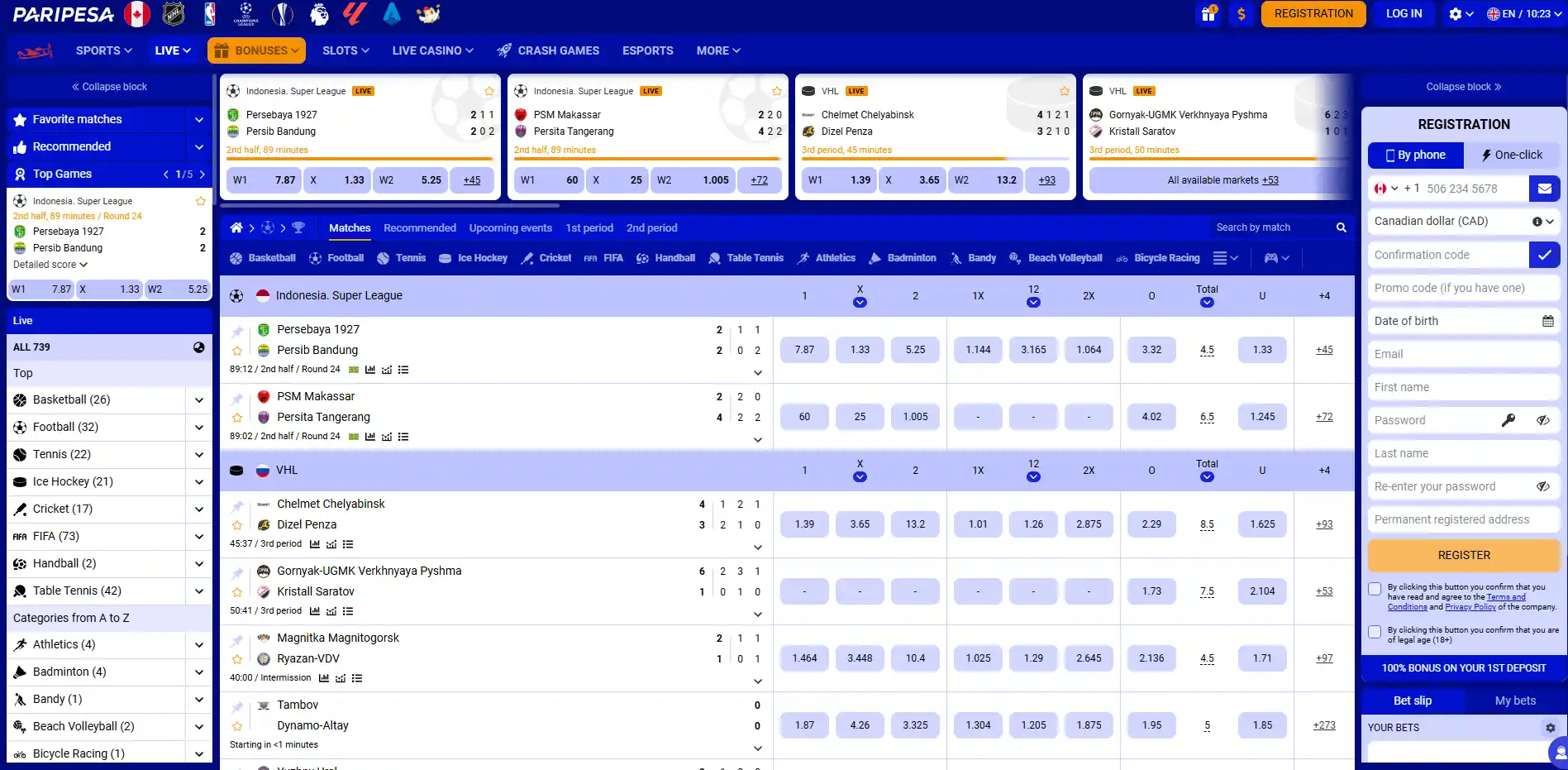The image size is (1568, 770).
Task: Open the list icon for PSM Makassar match
Action: 403,437
